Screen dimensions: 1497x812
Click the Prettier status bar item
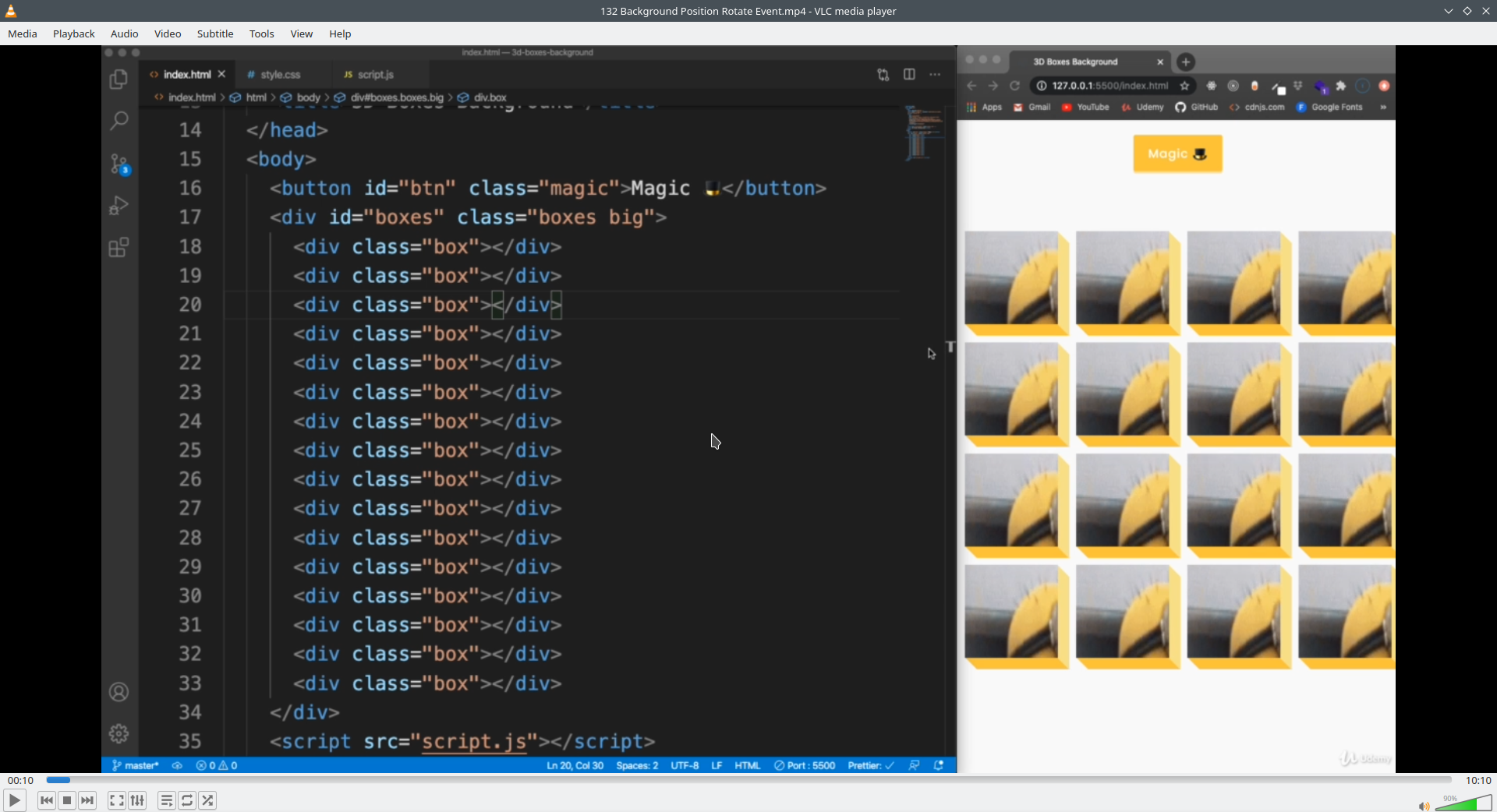click(871, 765)
